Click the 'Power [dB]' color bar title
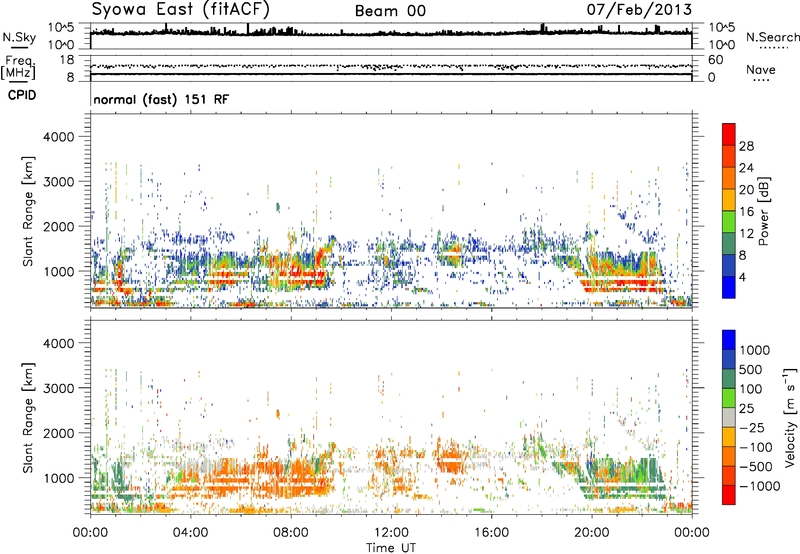800x554 pixels. (x=763, y=211)
